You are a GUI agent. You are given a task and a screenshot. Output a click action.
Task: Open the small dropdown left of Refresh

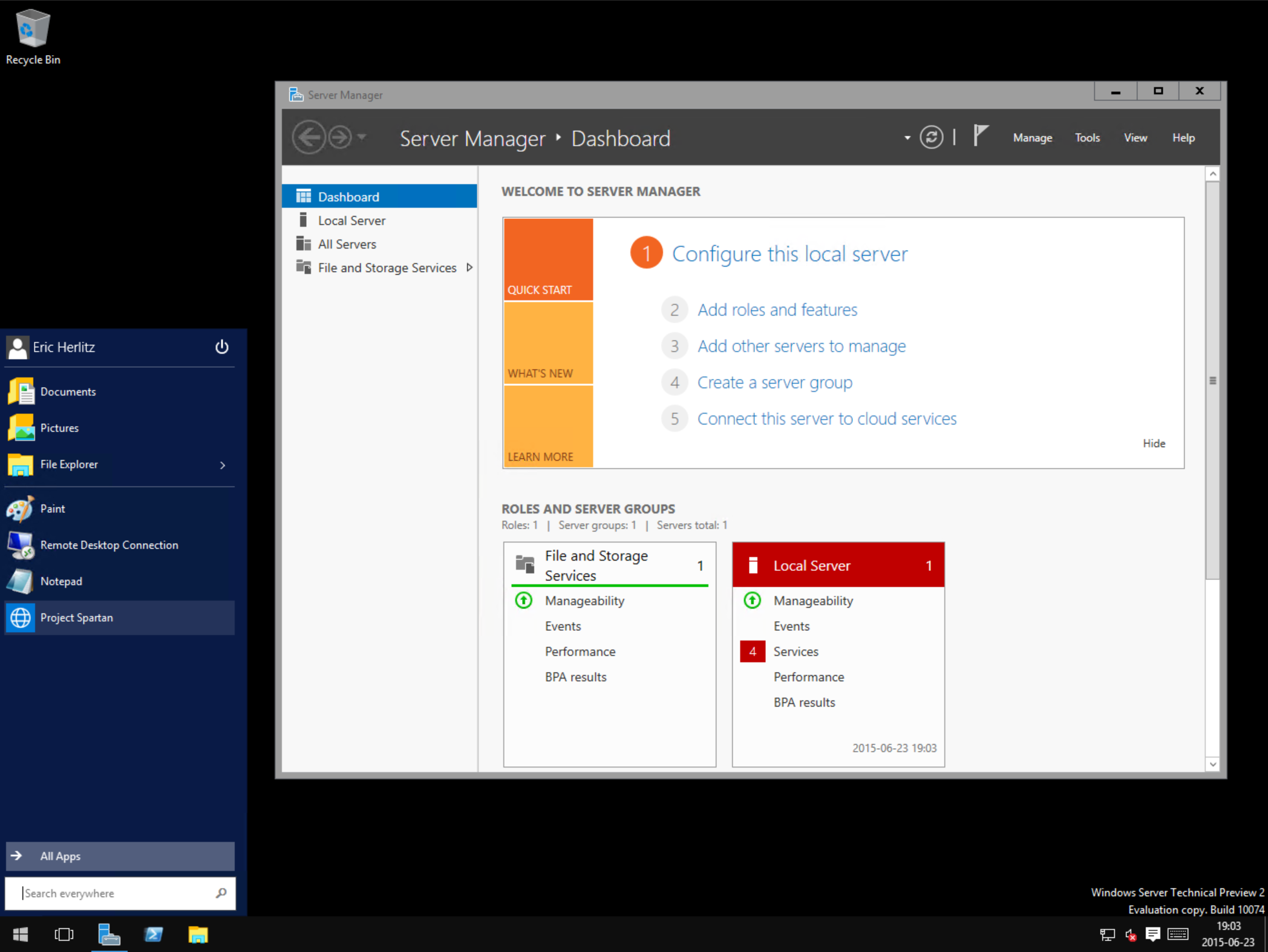click(907, 138)
